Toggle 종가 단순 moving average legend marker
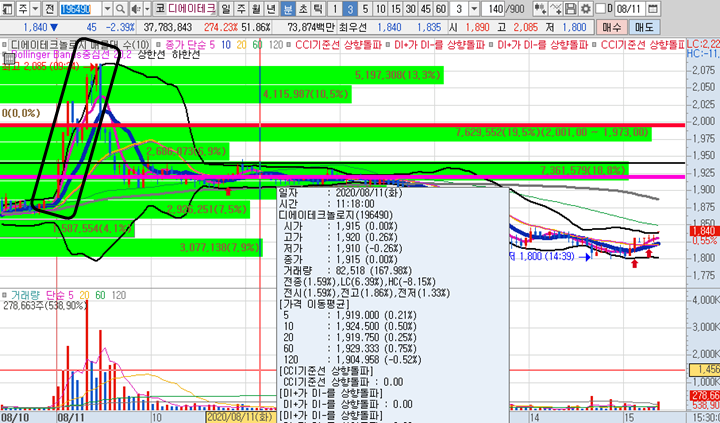This screenshot has height=423, width=720. (x=158, y=45)
